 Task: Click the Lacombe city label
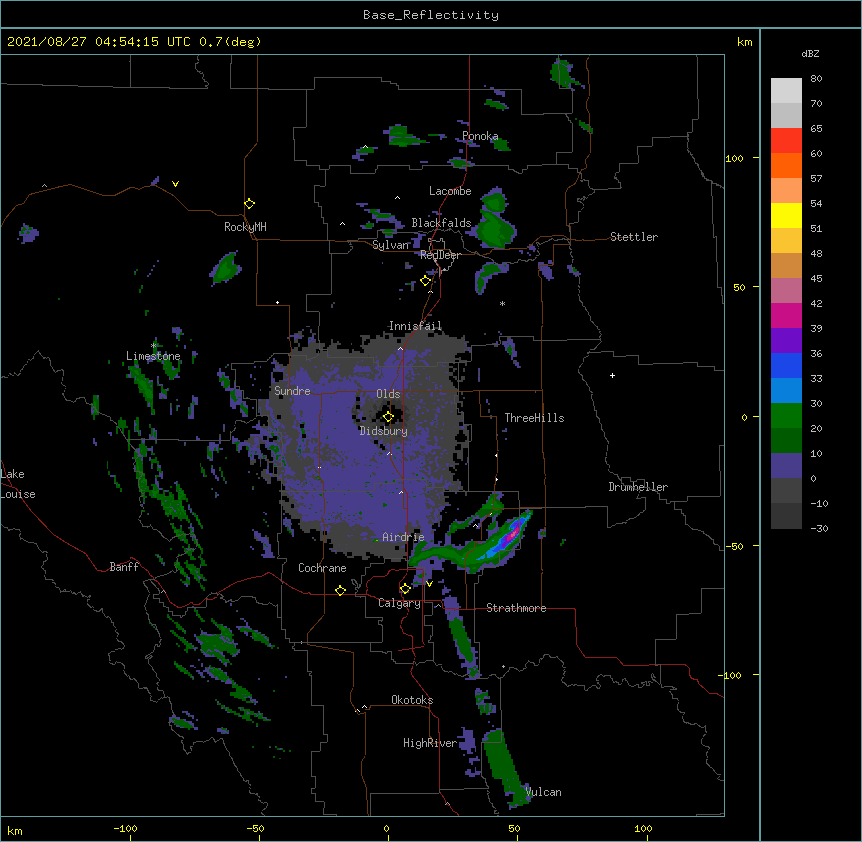click(450, 191)
